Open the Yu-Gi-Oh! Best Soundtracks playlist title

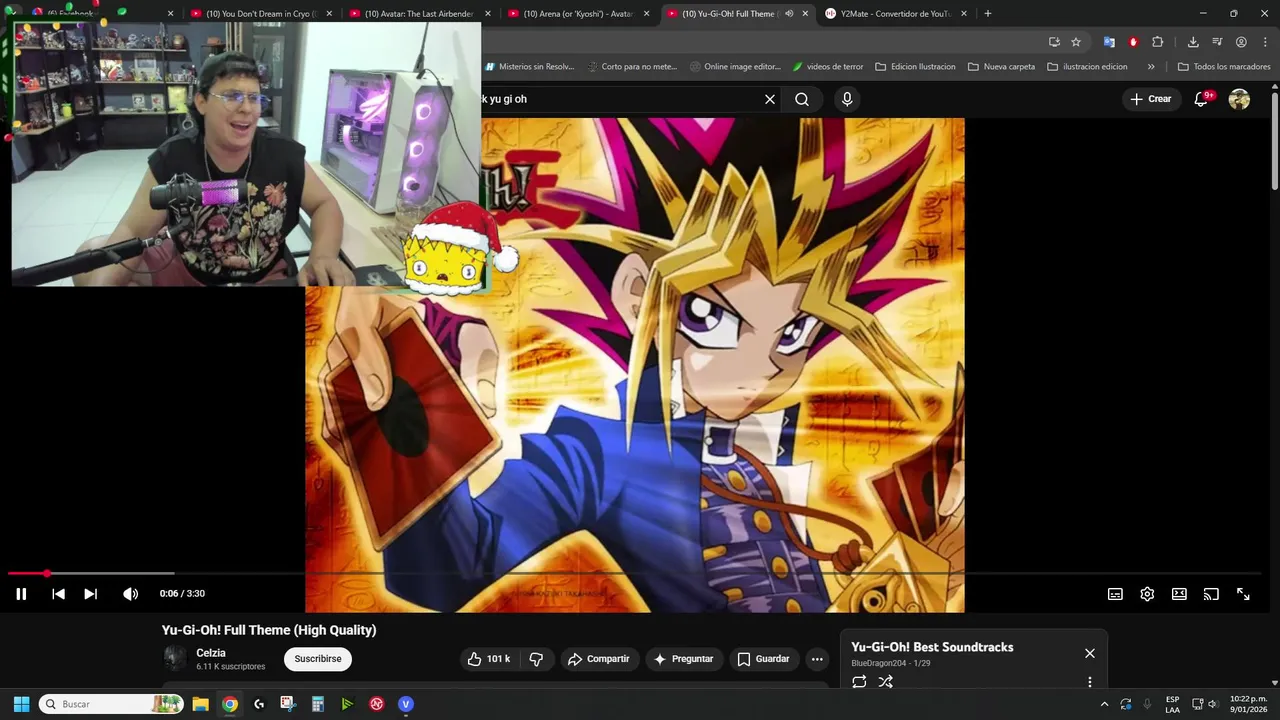pyautogui.click(x=932, y=647)
